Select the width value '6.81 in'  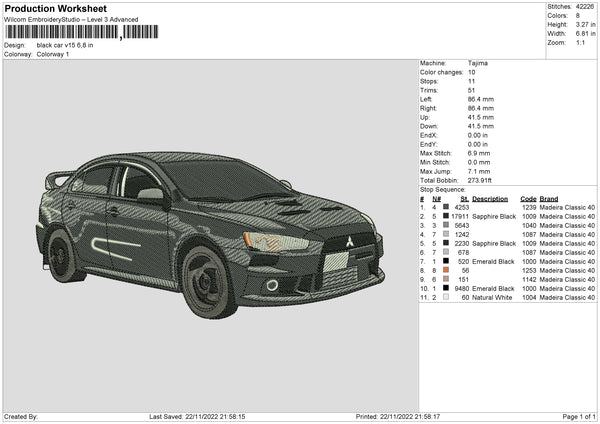[585, 34]
